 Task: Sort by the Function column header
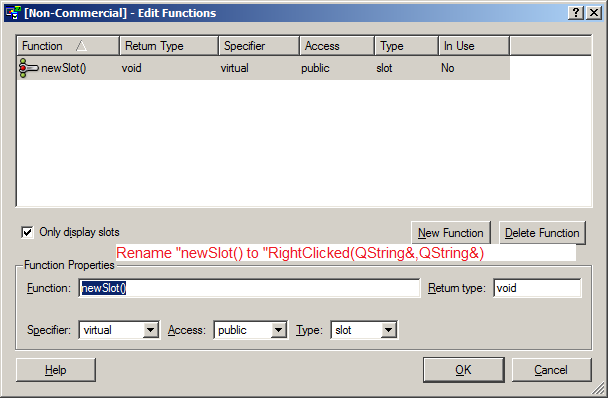(68, 46)
